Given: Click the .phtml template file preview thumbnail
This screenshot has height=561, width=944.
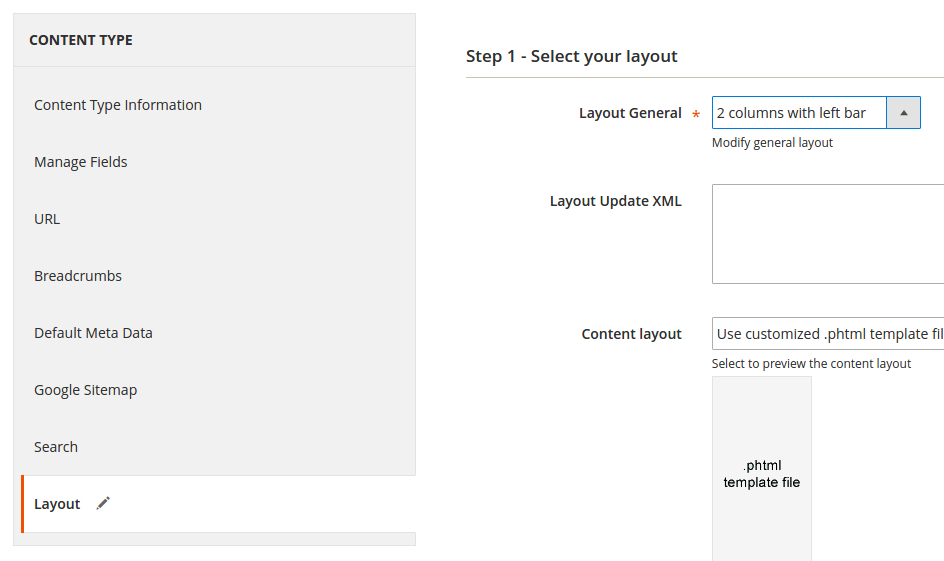Looking at the screenshot, I should tap(762, 469).
